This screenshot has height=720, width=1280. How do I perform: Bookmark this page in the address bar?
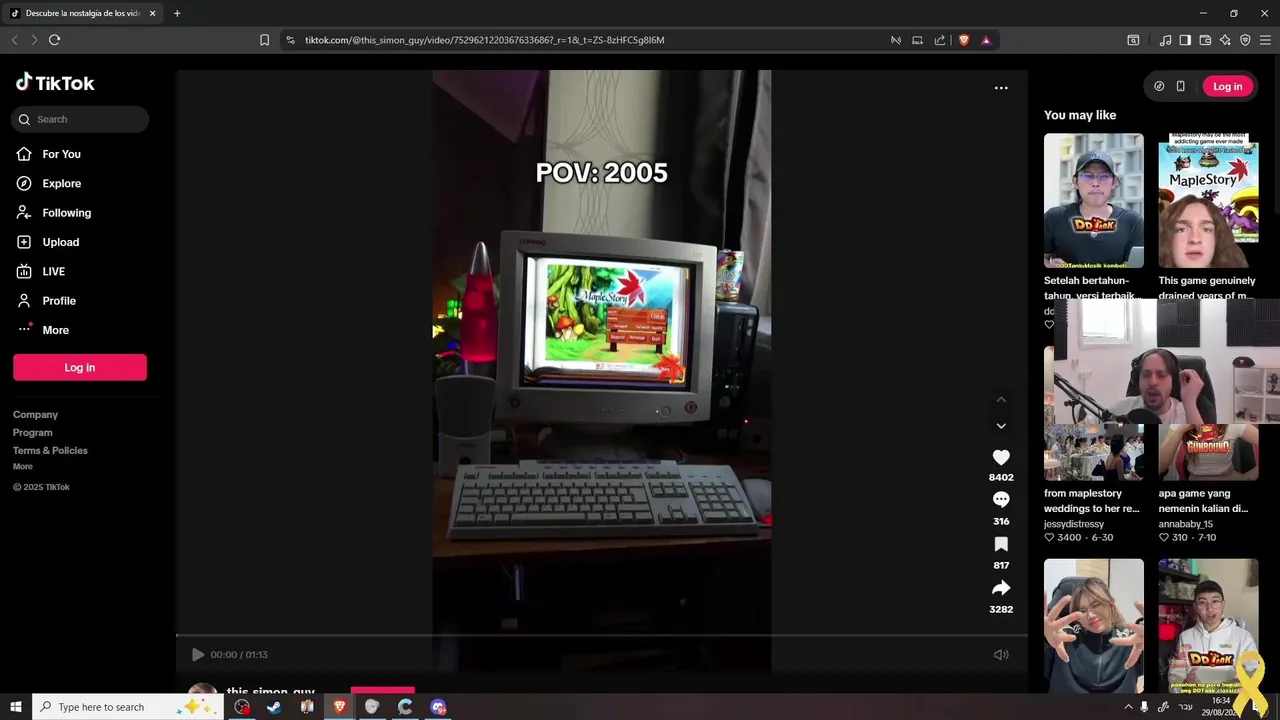tap(264, 40)
